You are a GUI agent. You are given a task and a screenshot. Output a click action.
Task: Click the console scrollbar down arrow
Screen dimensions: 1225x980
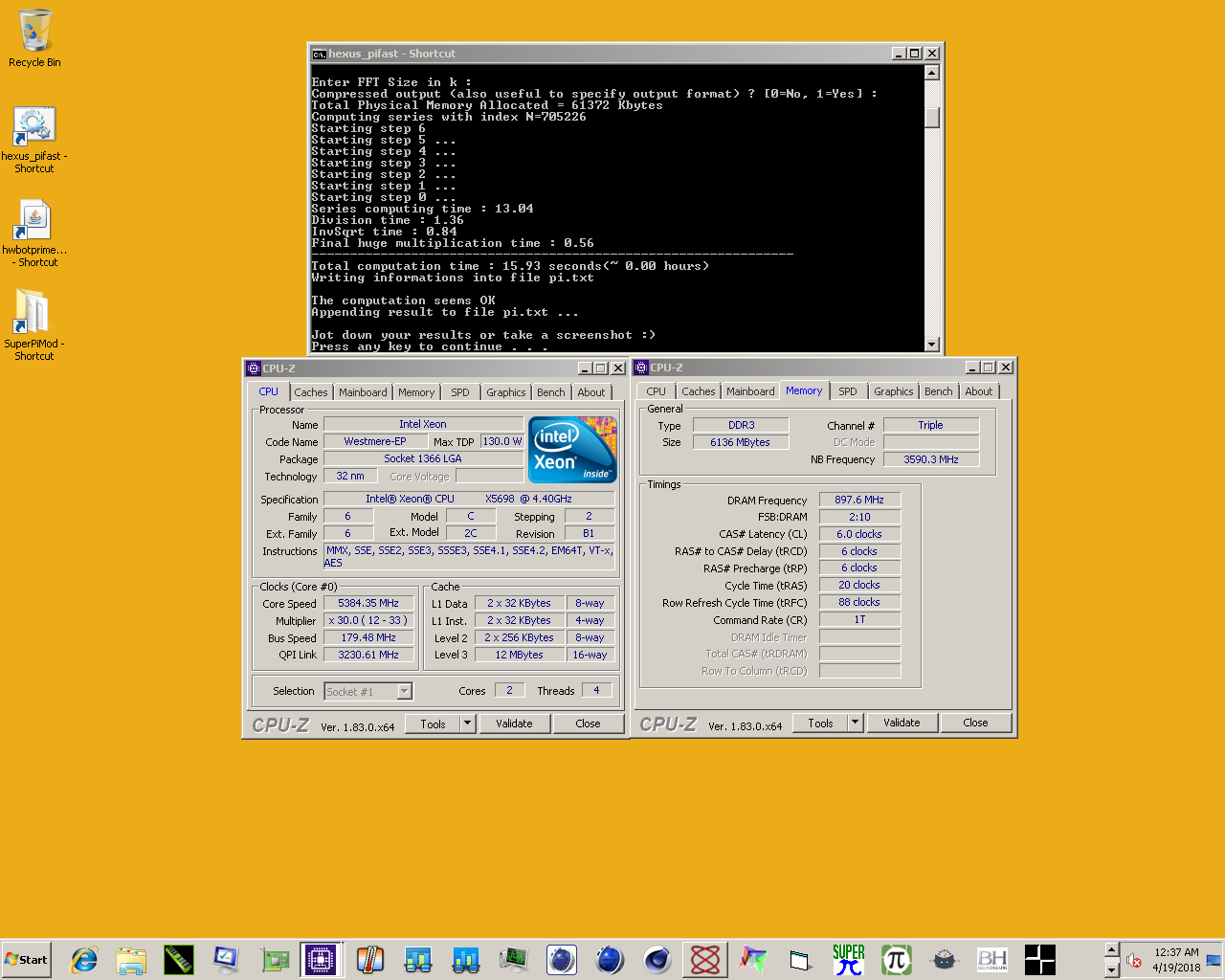(932, 345)
